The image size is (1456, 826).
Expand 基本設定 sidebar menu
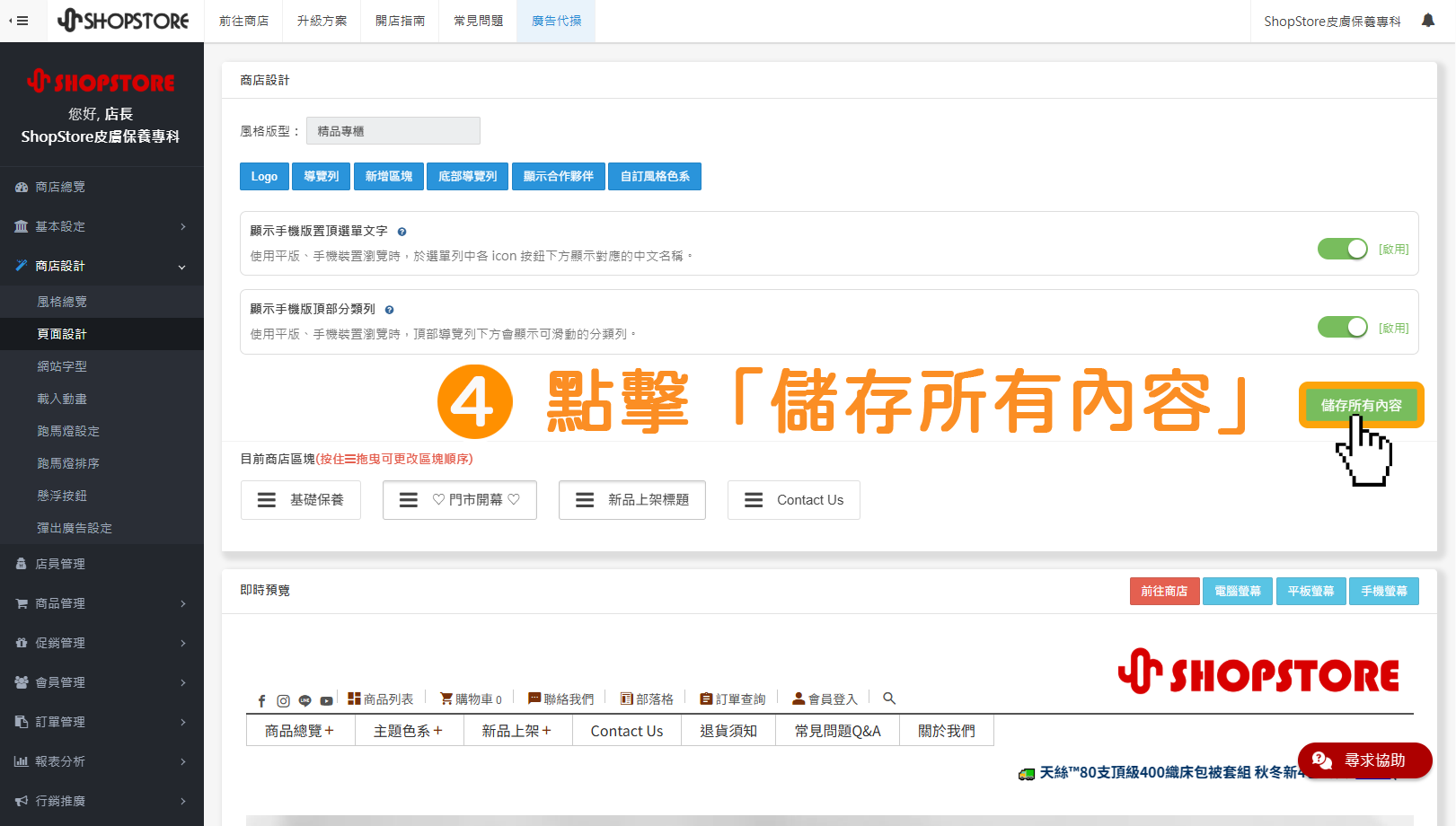tap(101, 226)
